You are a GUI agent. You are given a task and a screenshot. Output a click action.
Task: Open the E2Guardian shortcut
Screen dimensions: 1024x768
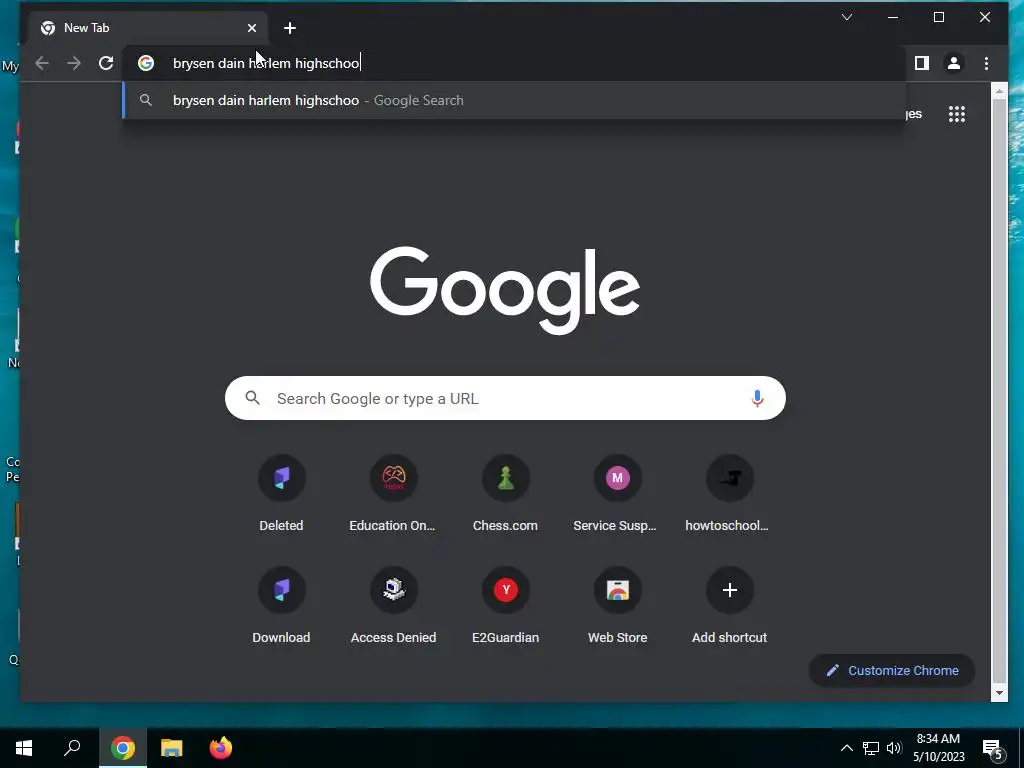coord(505,607)
